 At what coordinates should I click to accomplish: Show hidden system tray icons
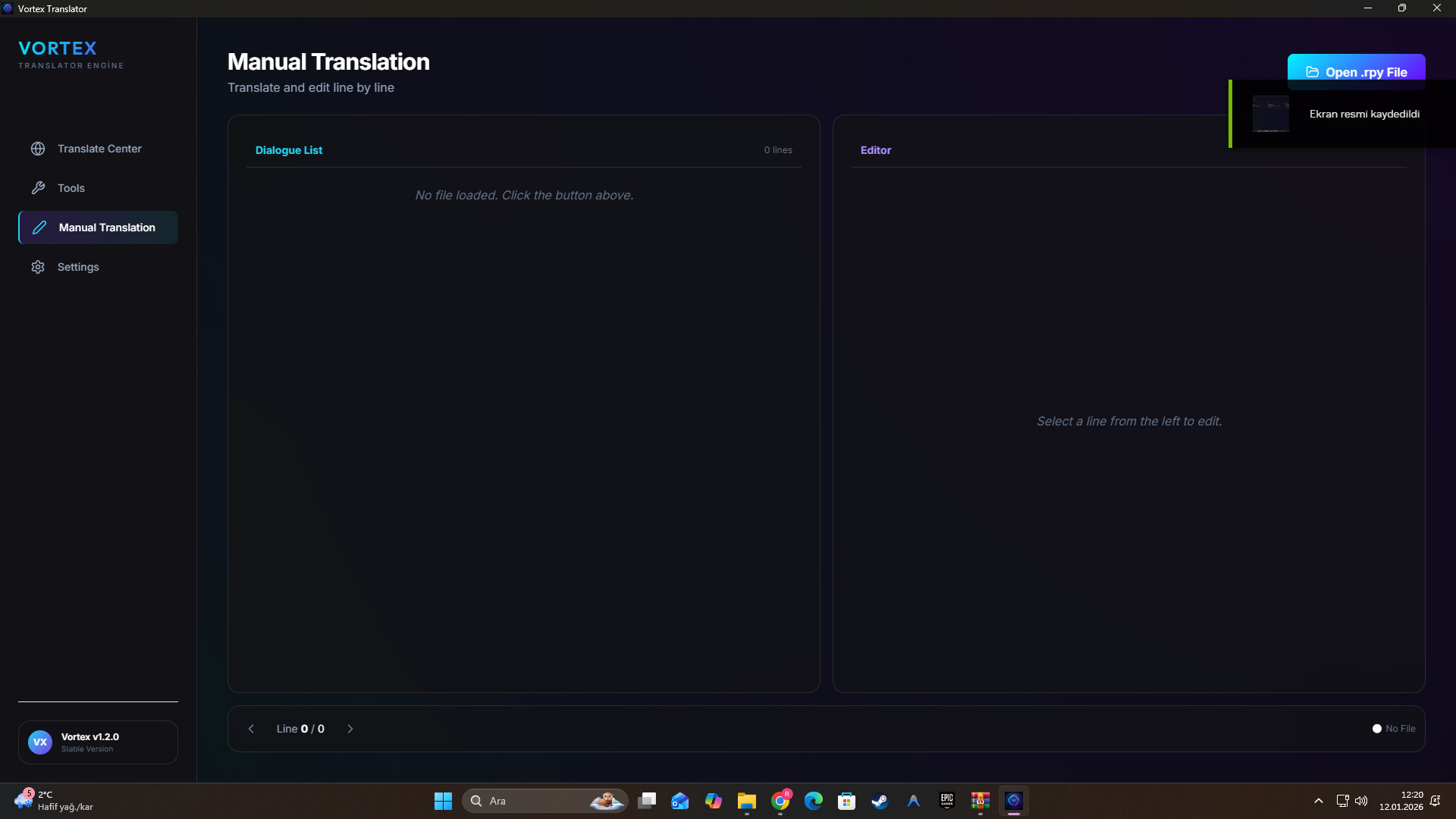[1319, 801]
